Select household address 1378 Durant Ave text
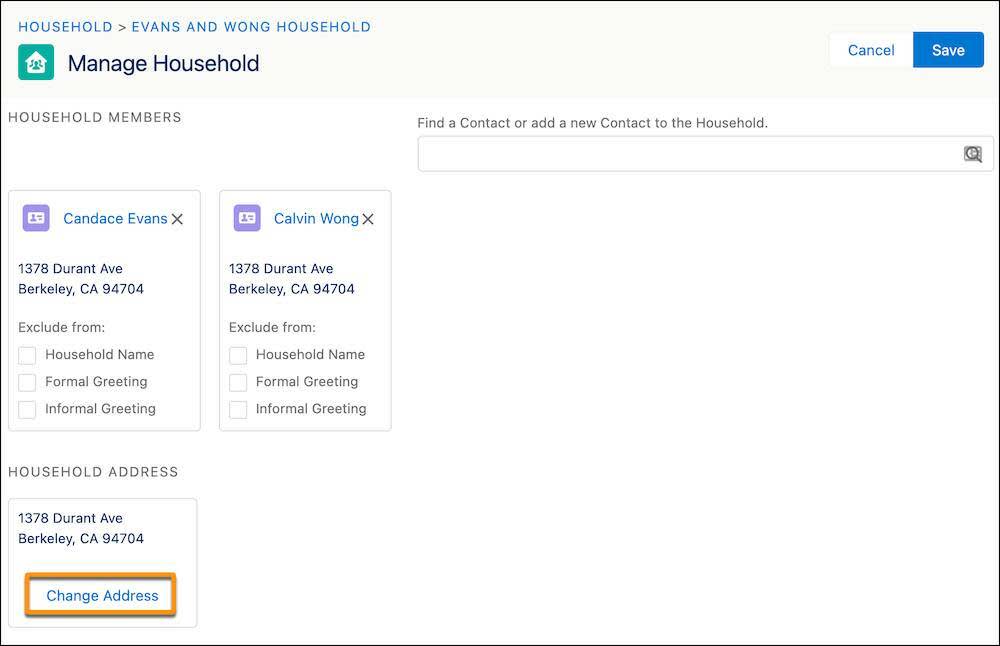Viewport: 1000px width, 646px height. [70, 518]
